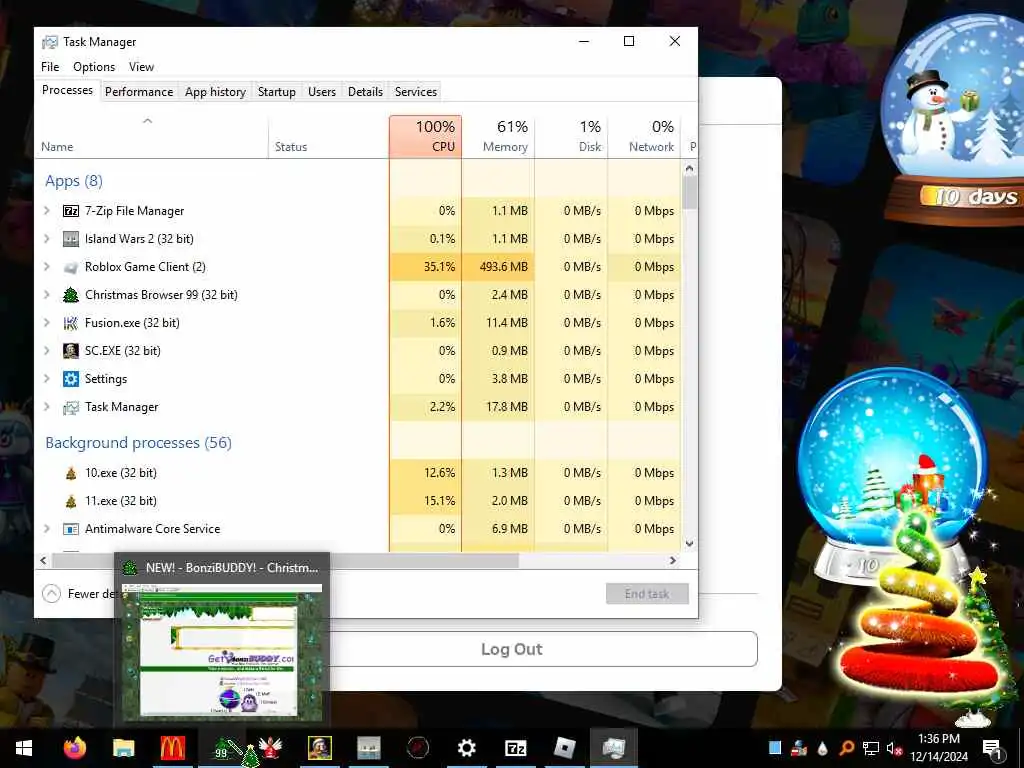1024x768 pixels.
Task: Click the muted volume tray icon
Action: [894, 748]
